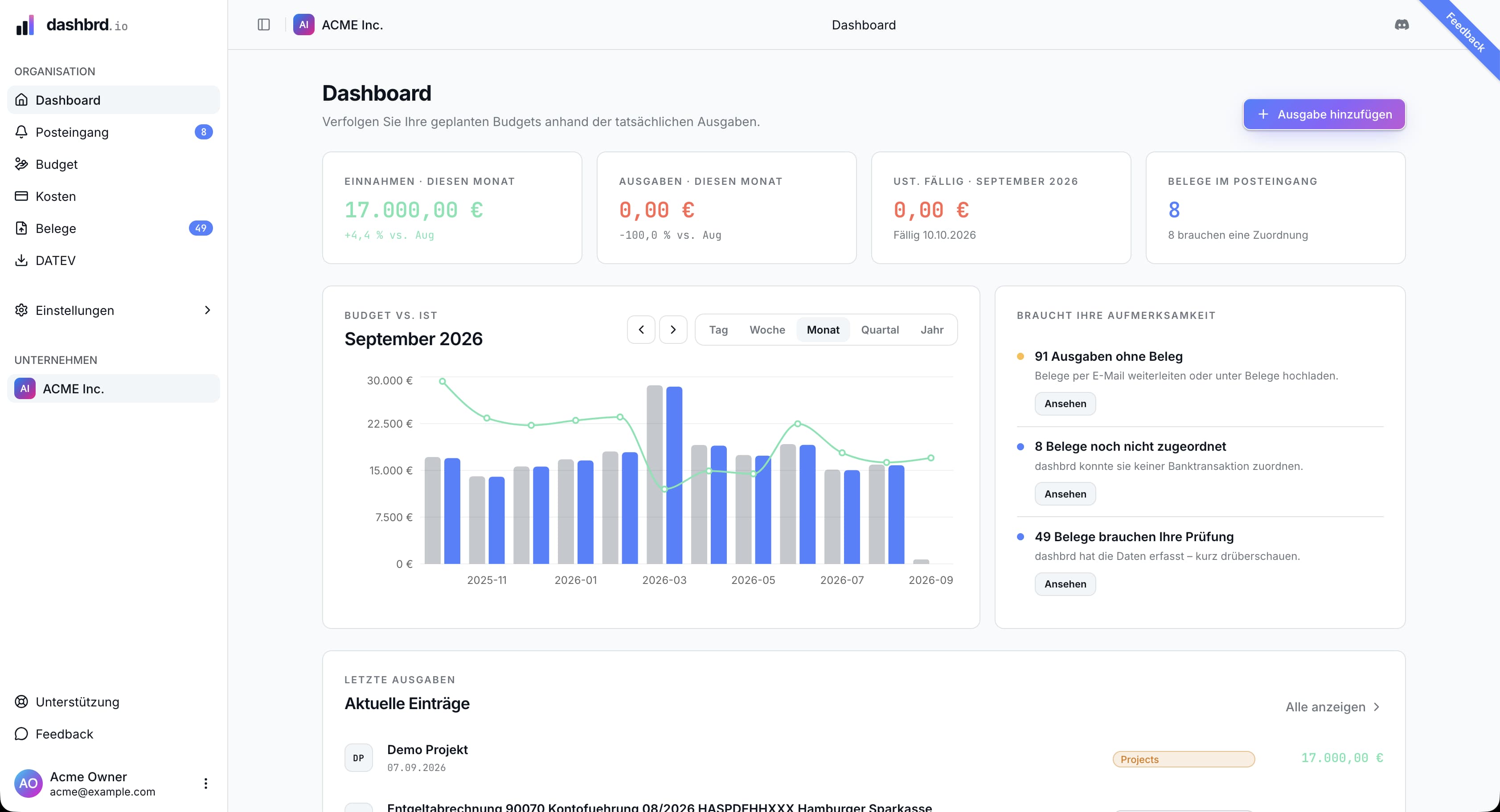This screenshot has width=1500, height=812.
Task: Click the Budget hand-coins icon
Action: [x=21, y=164]
